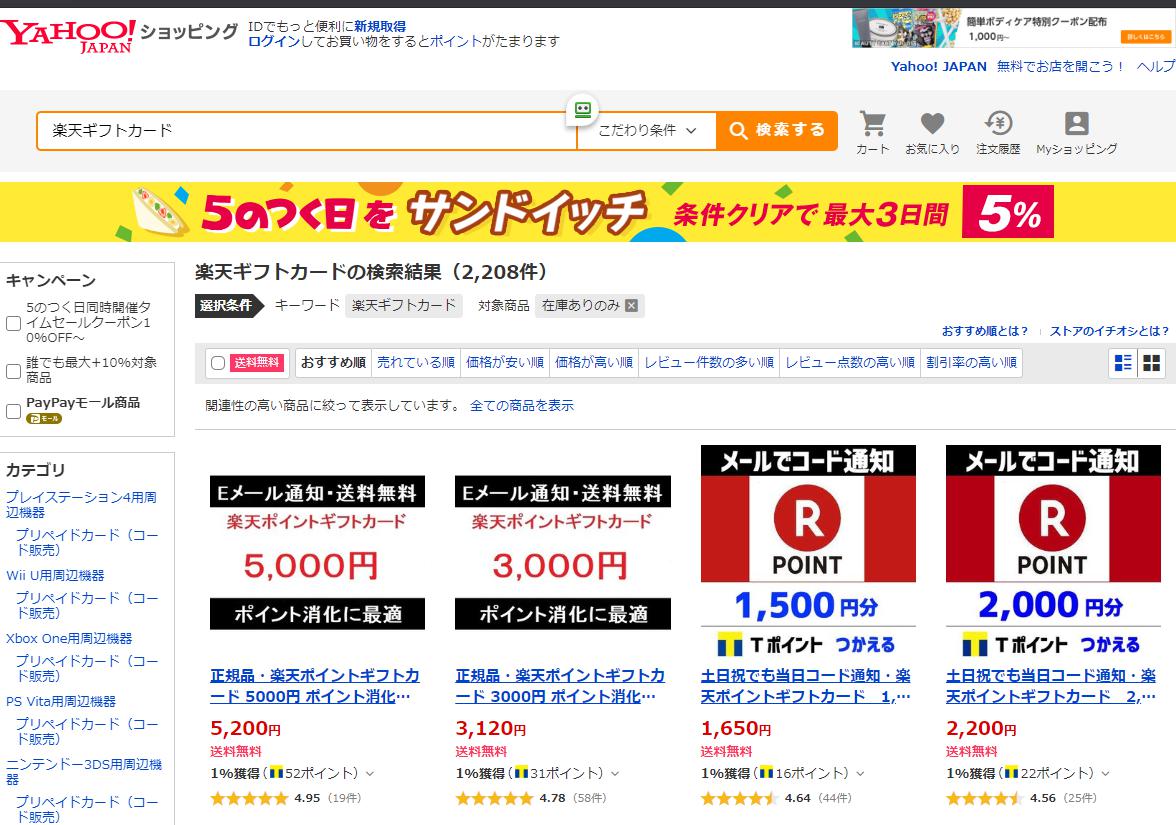Click the barcode scanner icon in search bar
1176x825 pixels.
click(x=583, y=110)
